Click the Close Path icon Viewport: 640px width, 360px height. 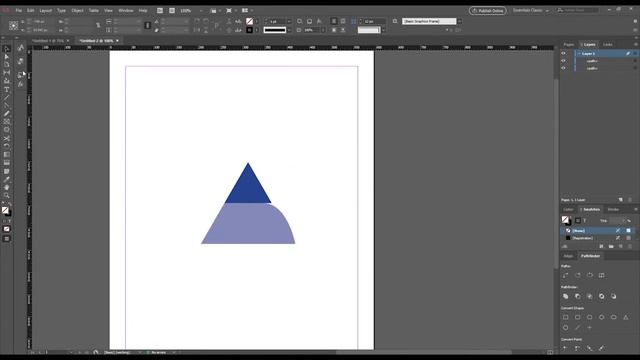[x=590, y=276]
